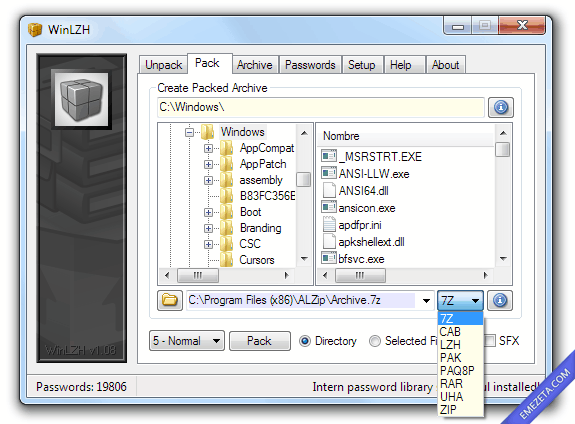Choose PAQ8P in the format list

tap(460, 370)
